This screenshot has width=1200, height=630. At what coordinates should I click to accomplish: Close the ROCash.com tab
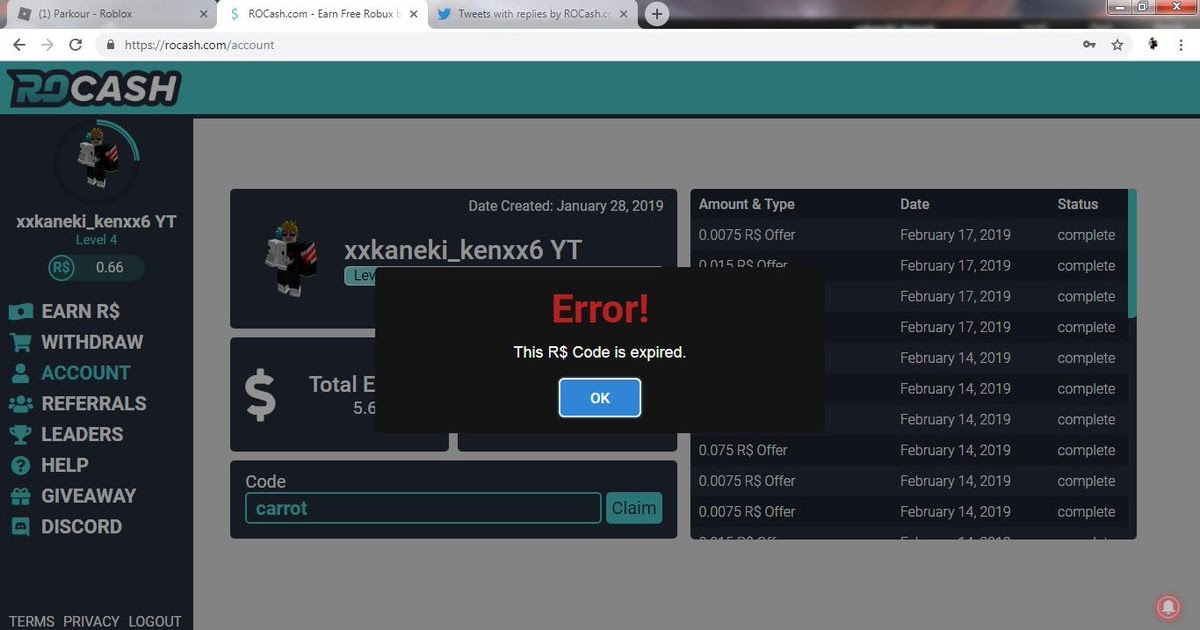(x=414, y=14)
